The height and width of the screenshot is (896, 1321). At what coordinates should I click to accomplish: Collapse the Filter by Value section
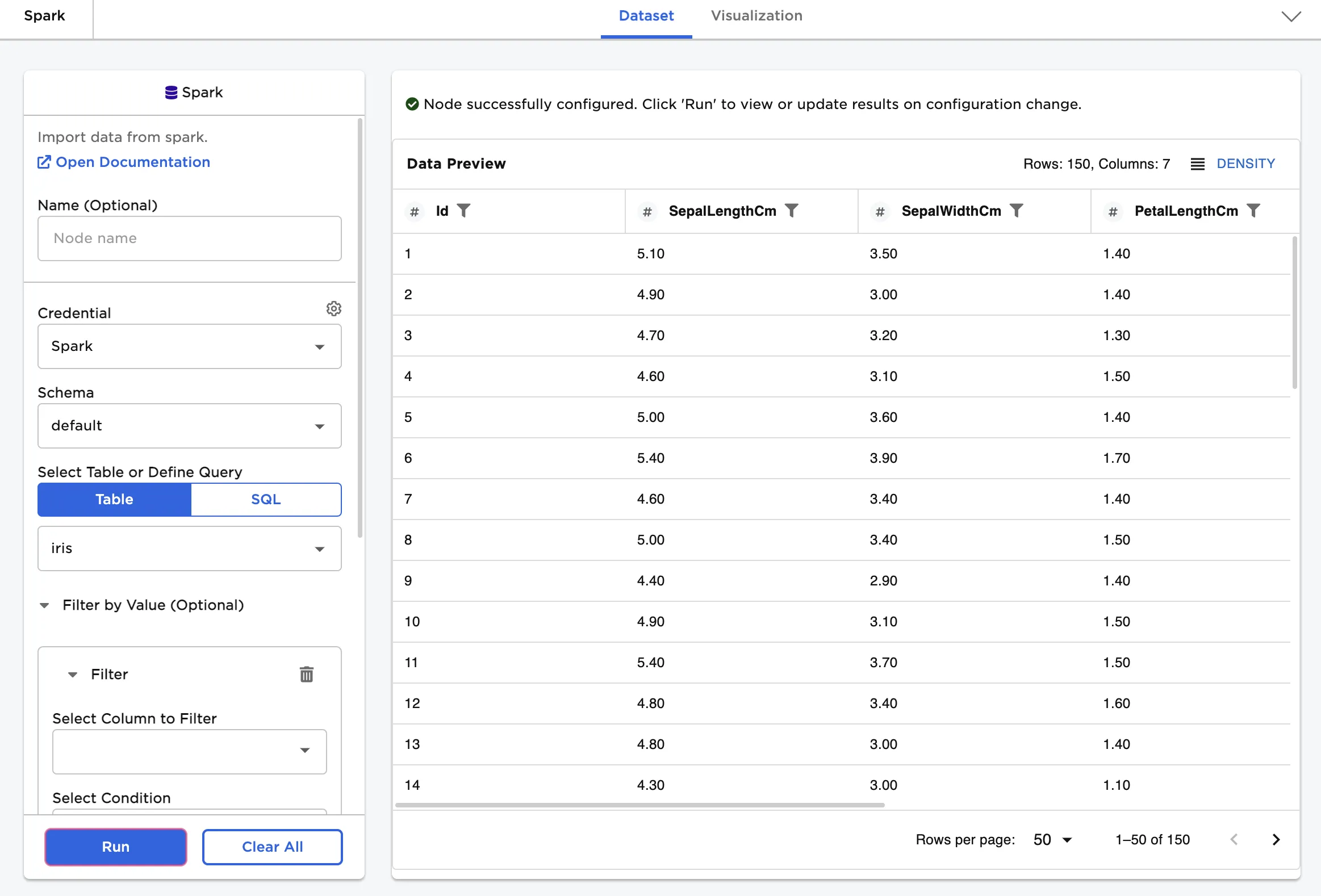click(44, 606)
